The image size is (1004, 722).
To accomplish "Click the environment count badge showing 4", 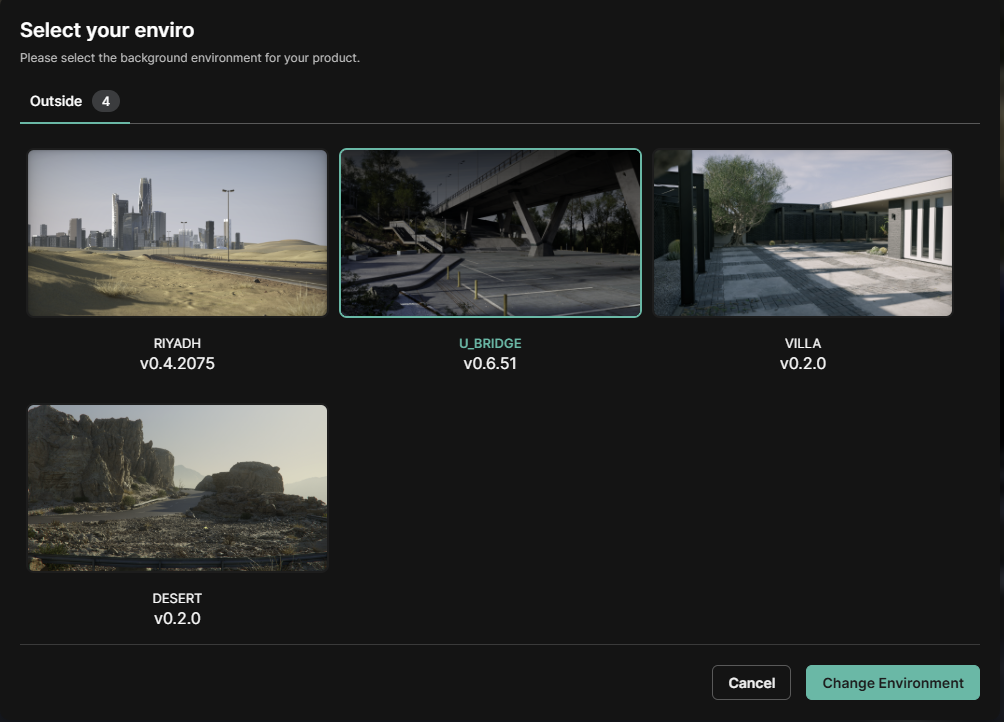I will coord(106,101).
